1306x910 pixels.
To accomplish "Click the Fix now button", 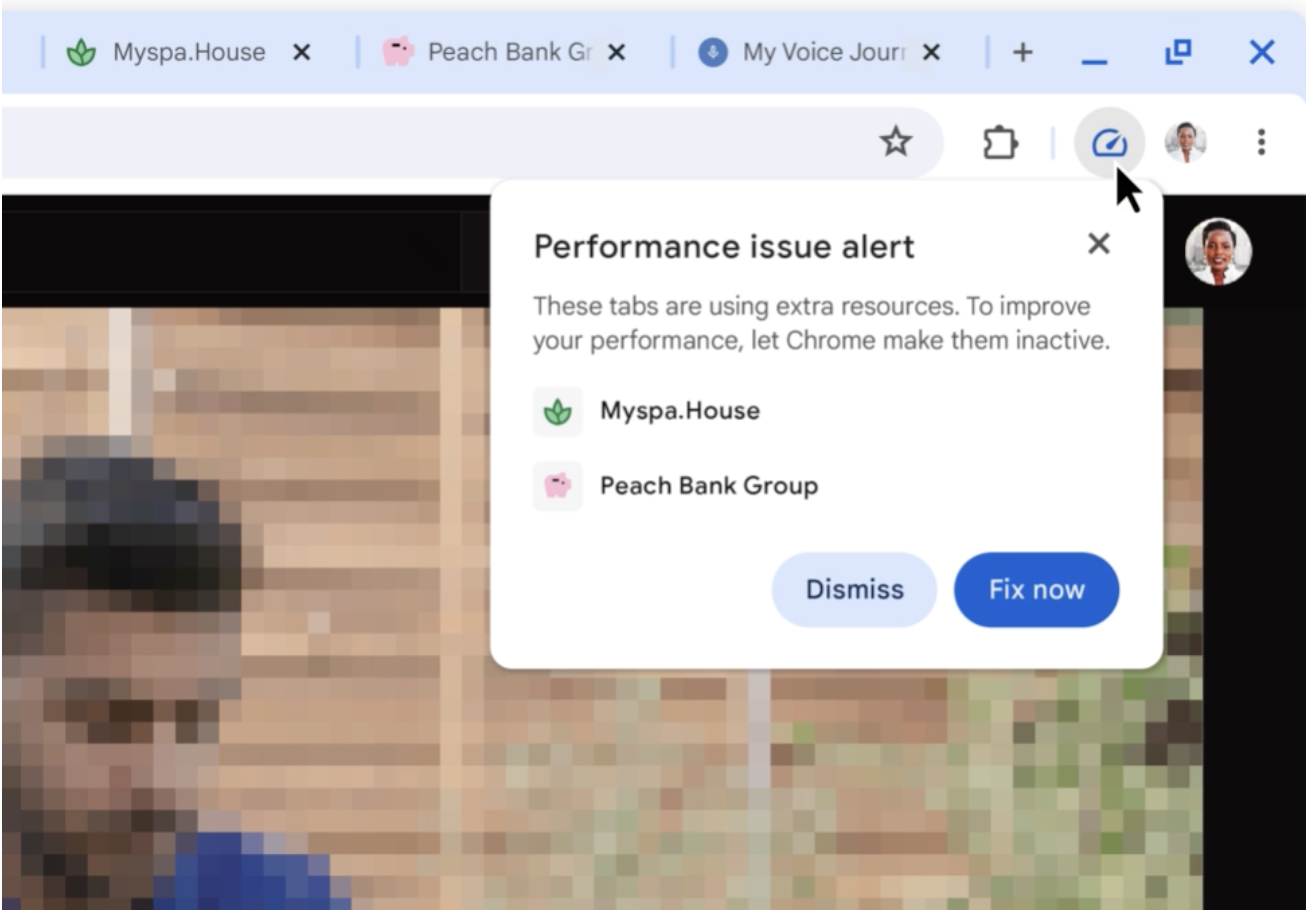I will tap(1037, 590).
